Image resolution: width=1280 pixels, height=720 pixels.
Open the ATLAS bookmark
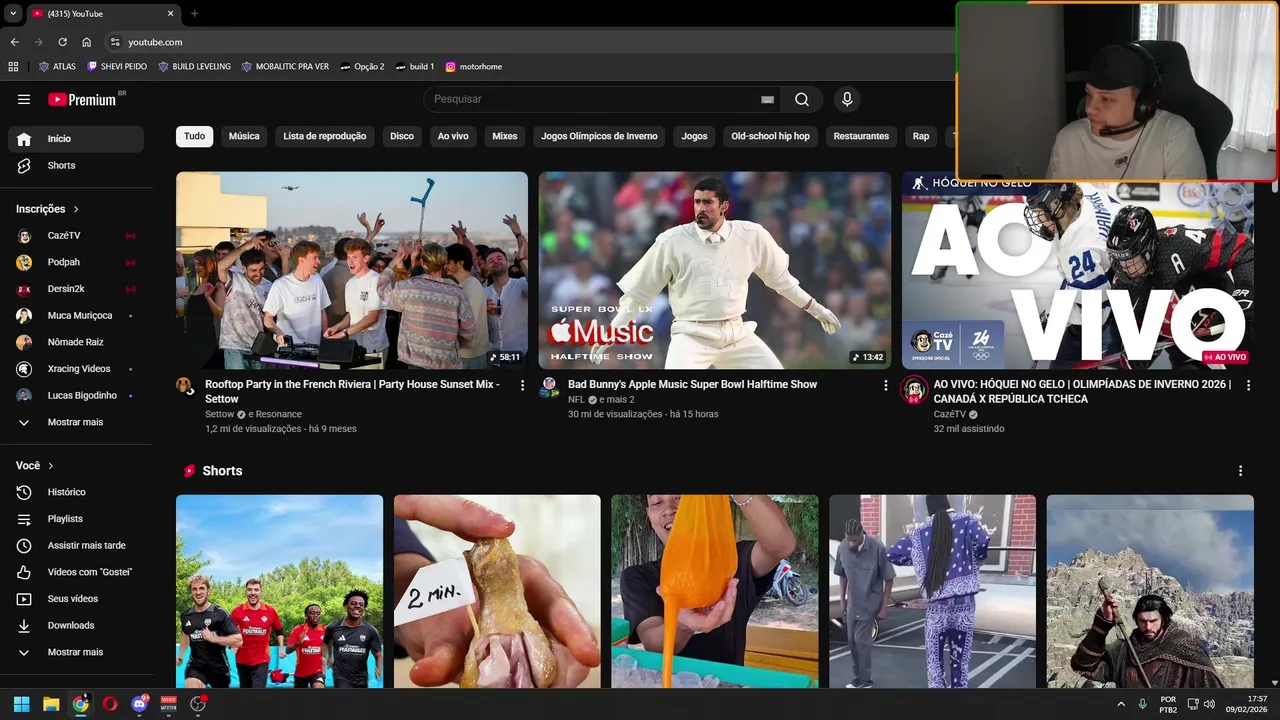57,67
